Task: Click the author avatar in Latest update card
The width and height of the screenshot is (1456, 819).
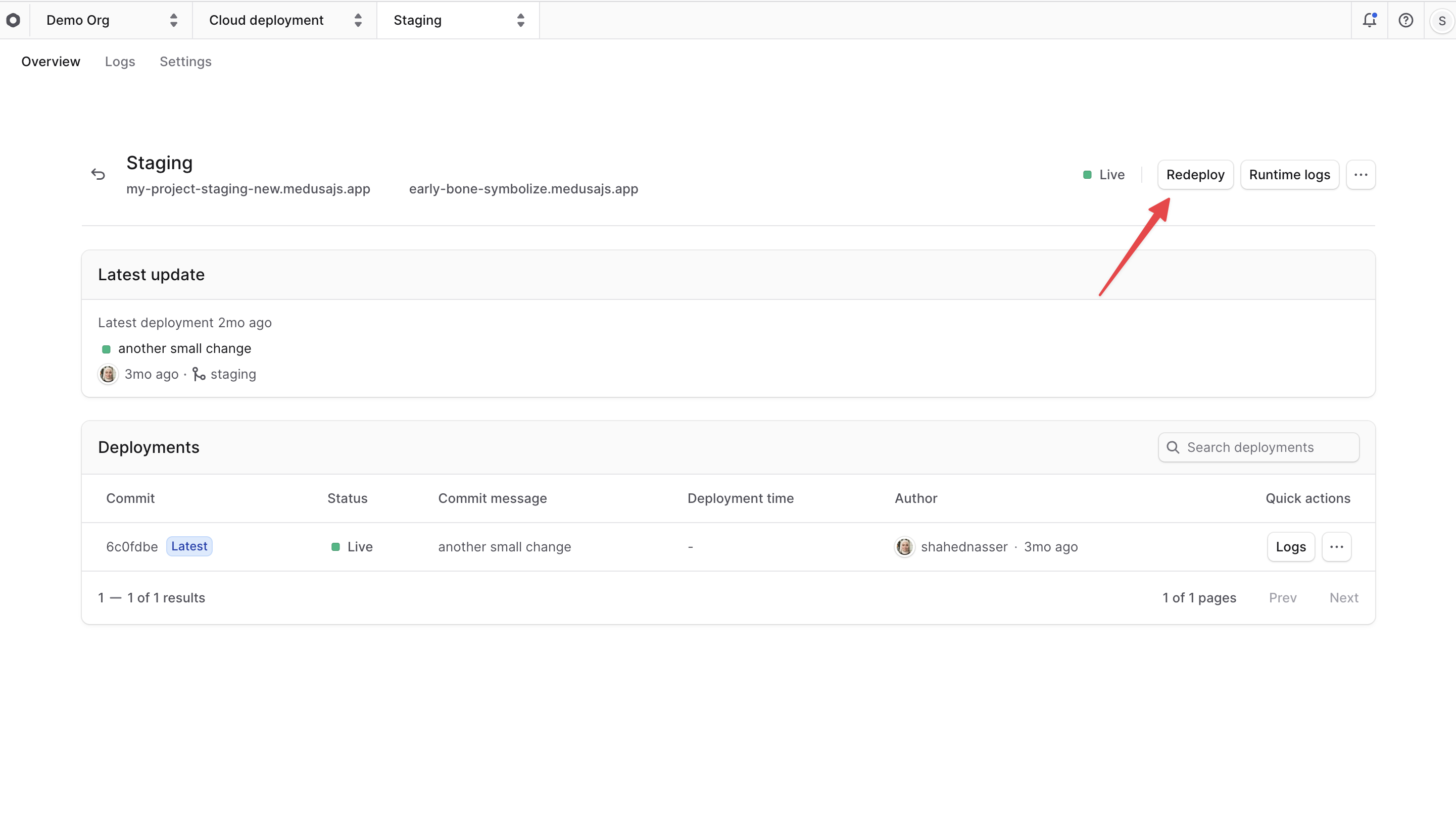Action: pyautogui.click(x=108, y=374)
